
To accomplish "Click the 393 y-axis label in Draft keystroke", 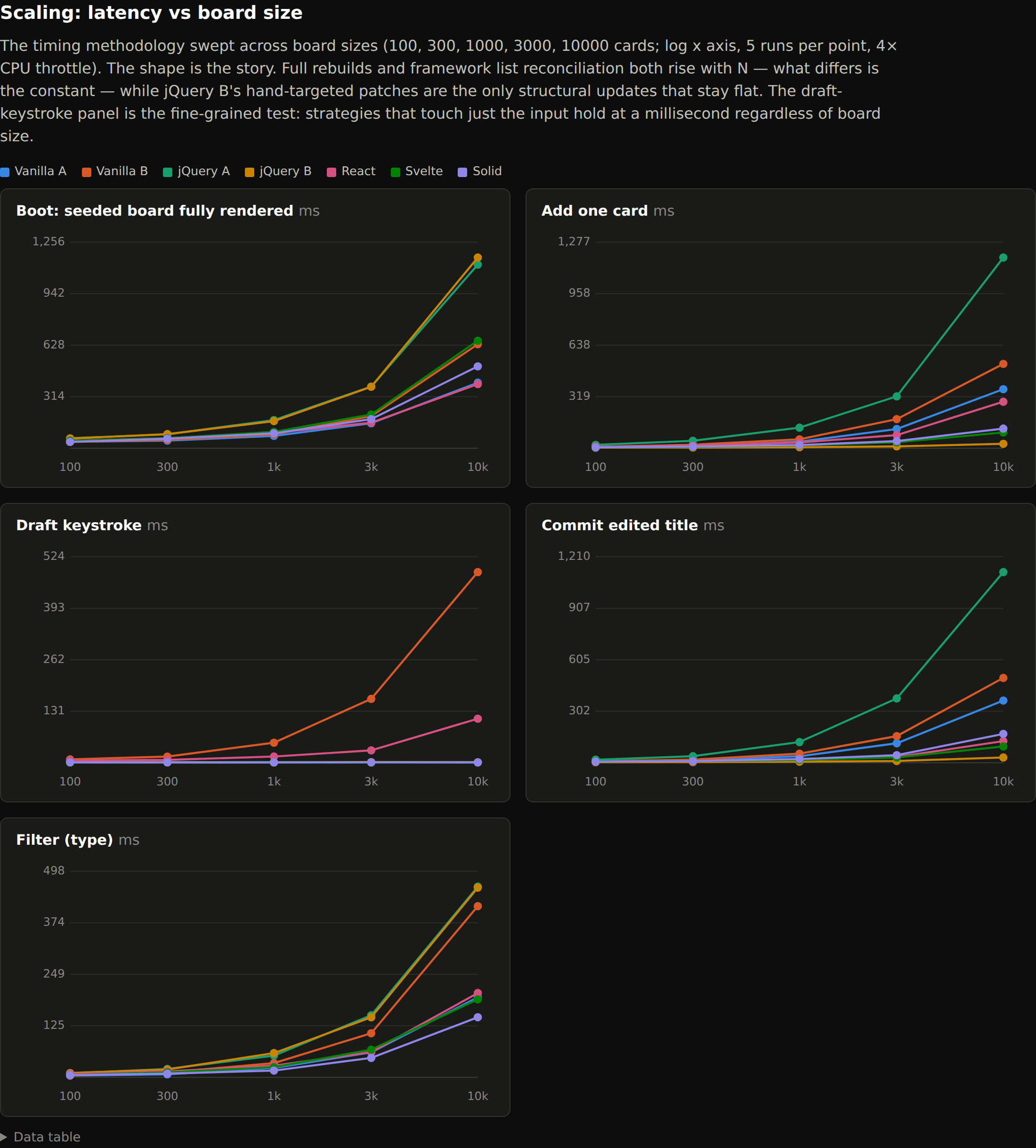I will (x=54, y=607).
